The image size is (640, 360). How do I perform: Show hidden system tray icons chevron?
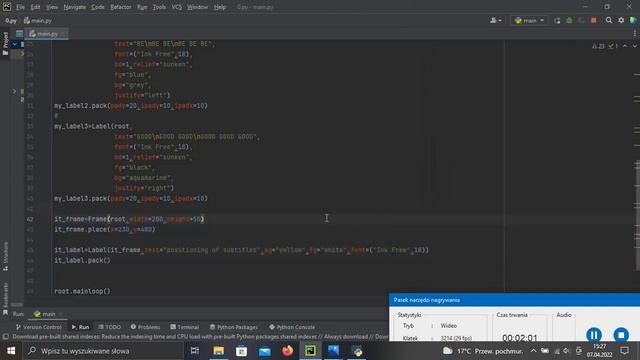point(533,351)
